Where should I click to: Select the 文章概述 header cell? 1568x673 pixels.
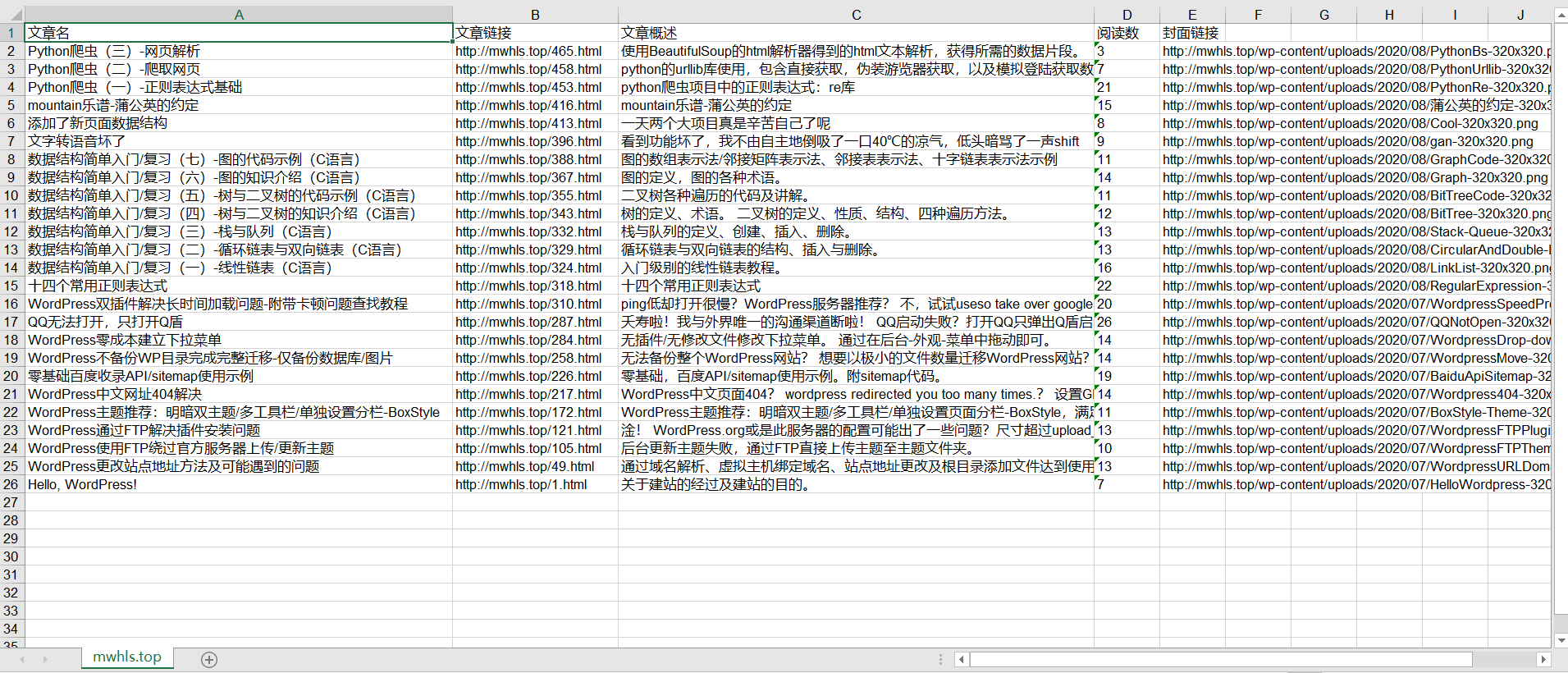coord(856,33)
